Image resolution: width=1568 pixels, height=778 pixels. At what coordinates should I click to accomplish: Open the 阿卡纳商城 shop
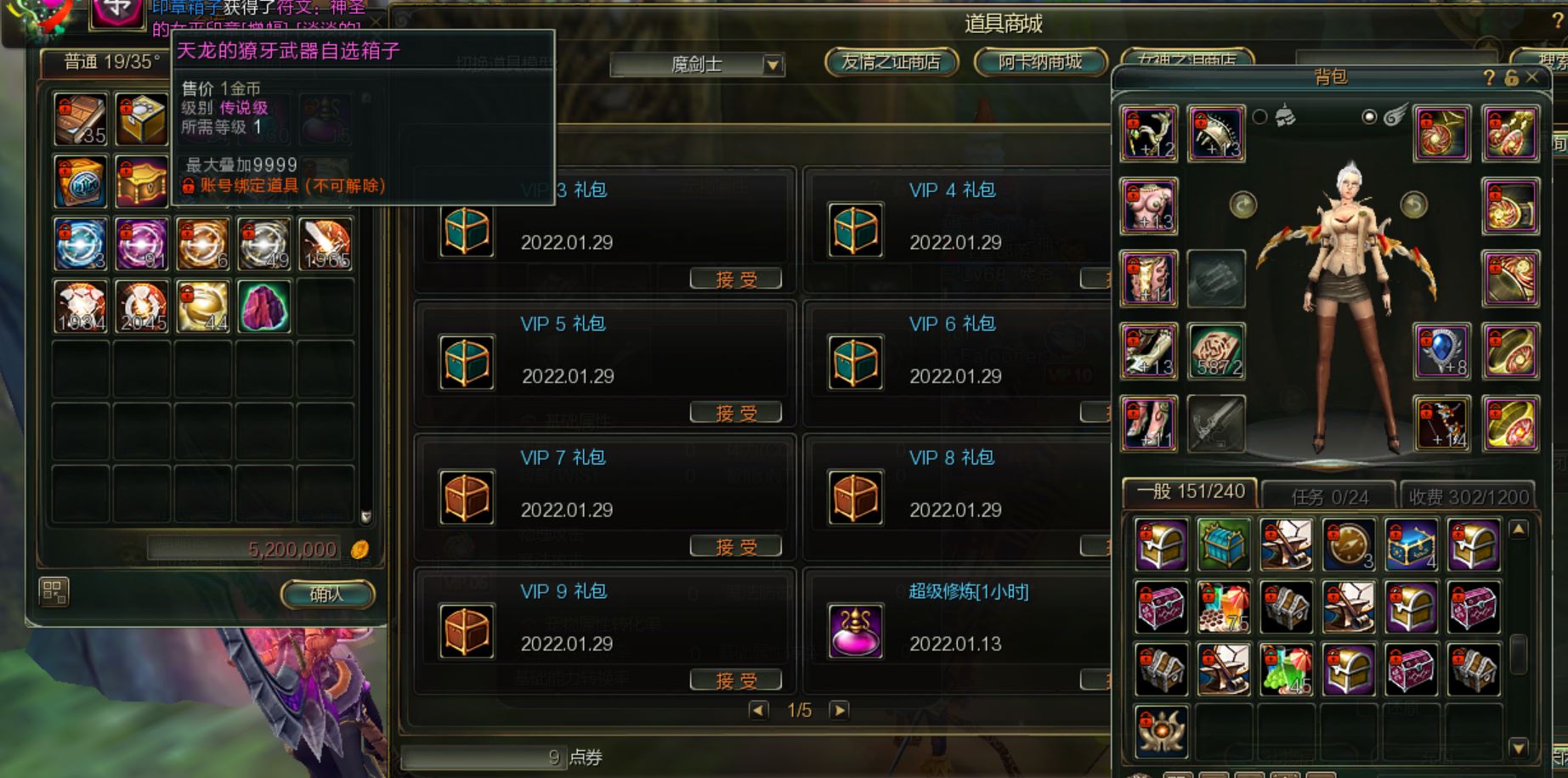[1040, 62]
